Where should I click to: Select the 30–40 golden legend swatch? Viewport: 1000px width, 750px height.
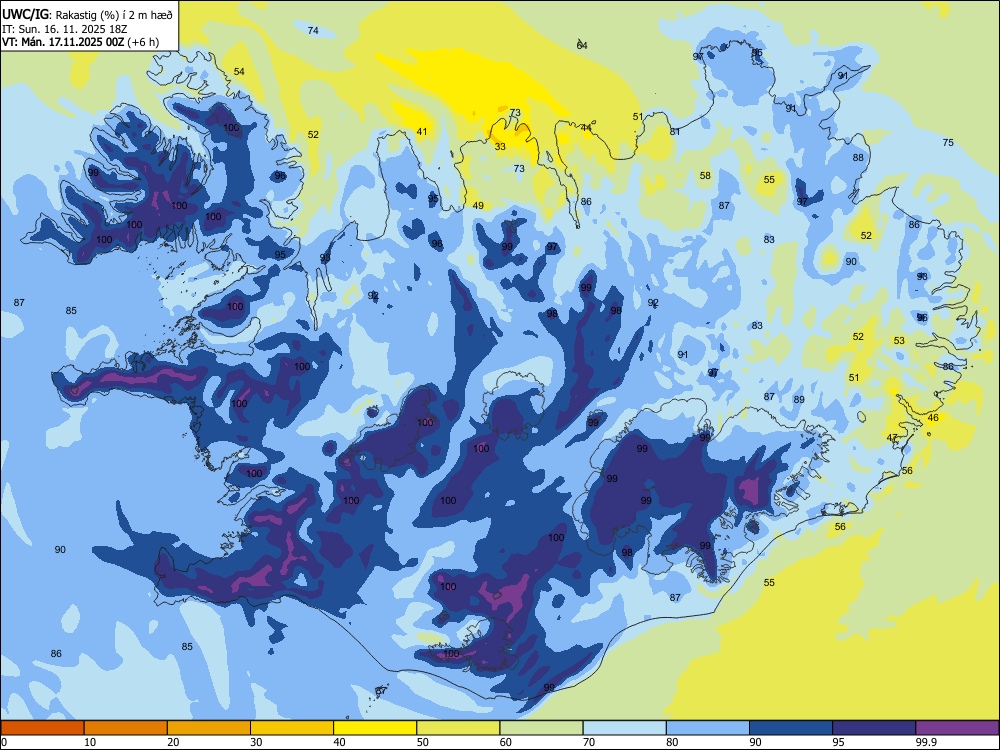tap(292, 728)
